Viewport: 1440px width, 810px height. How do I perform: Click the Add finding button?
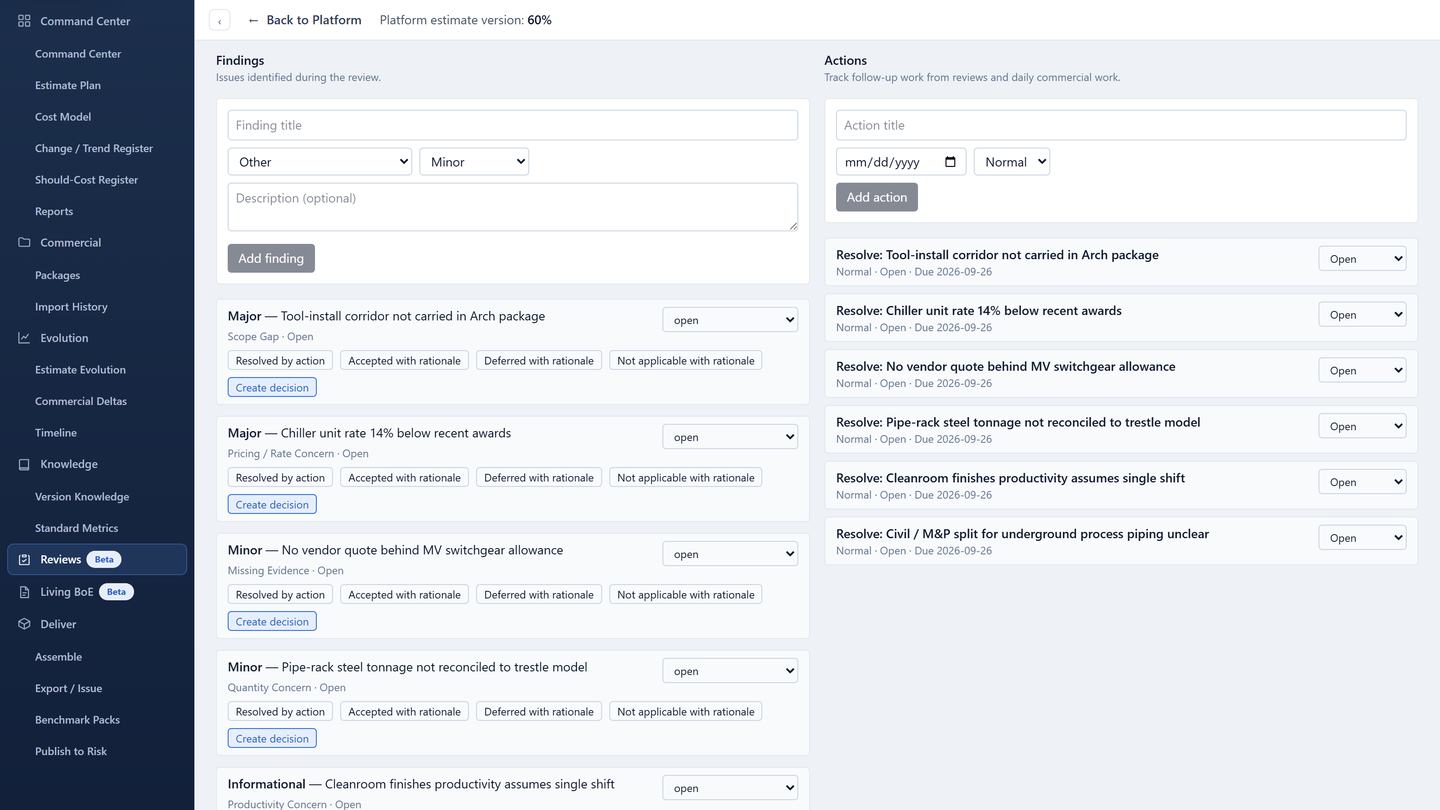pos(271,258)
